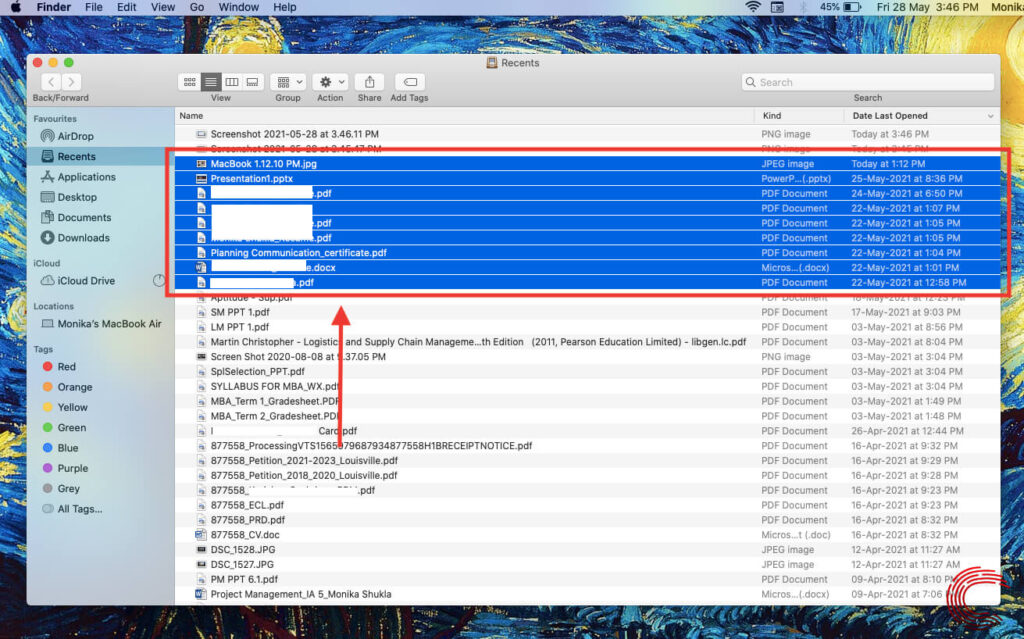Open the Edit menu
1024x639 pixels.
(126, 7)
